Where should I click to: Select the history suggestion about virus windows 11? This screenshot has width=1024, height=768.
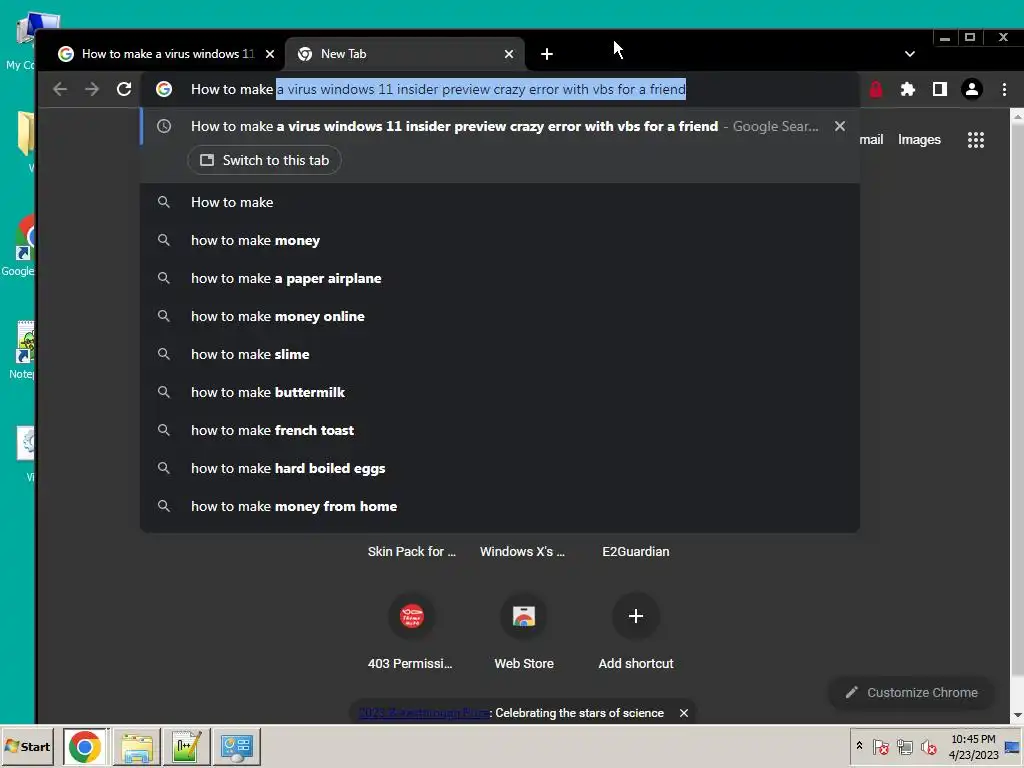[x=500, y=126]
